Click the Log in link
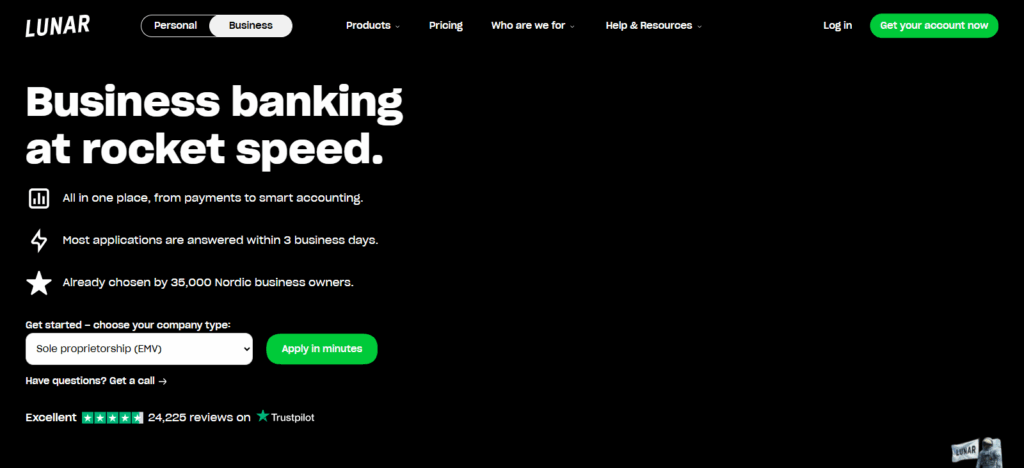The width and height of the screenshot is (1024, 468). click(x=837, y=25)
